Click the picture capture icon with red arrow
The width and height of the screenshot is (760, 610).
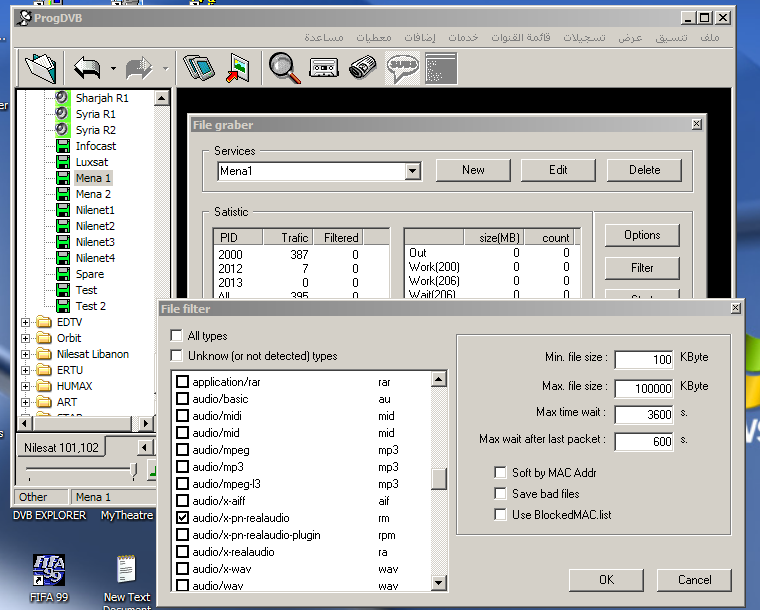(238, 68)
